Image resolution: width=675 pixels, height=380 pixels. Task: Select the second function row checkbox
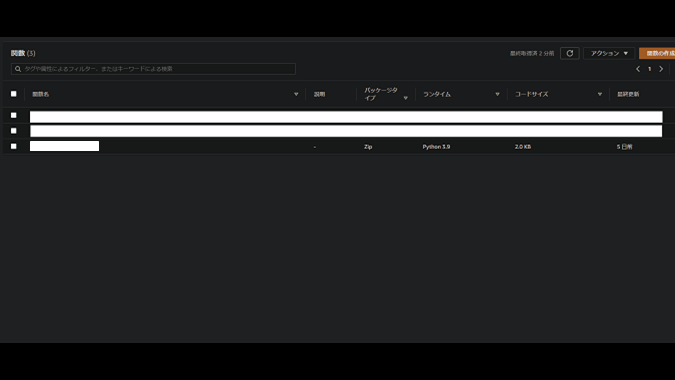14,130
